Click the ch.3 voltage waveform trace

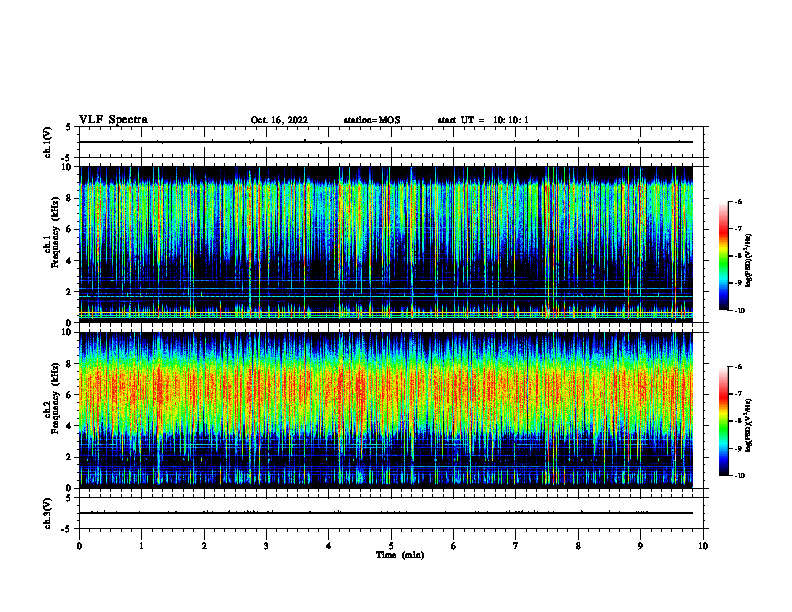[x=386, y=513]
